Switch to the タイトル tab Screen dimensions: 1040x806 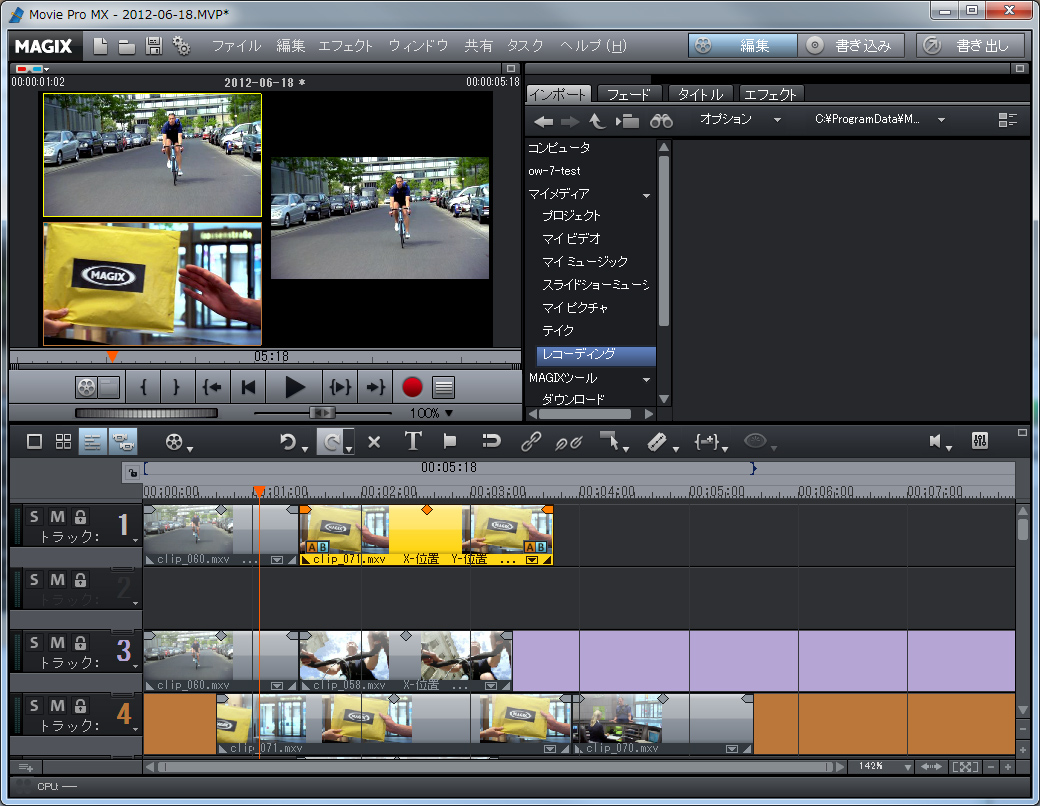(700, 94)
